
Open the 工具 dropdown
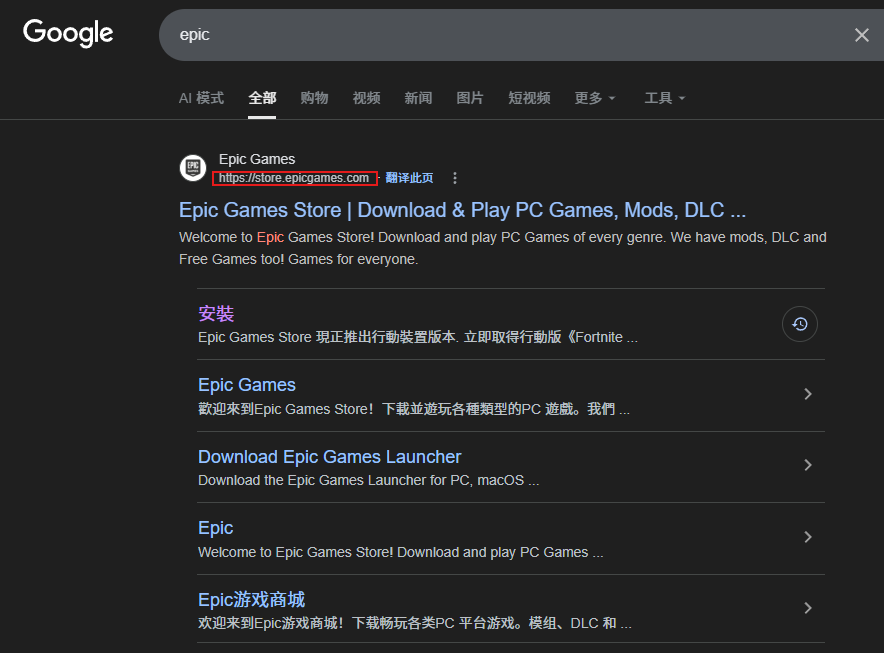point(665,98)
